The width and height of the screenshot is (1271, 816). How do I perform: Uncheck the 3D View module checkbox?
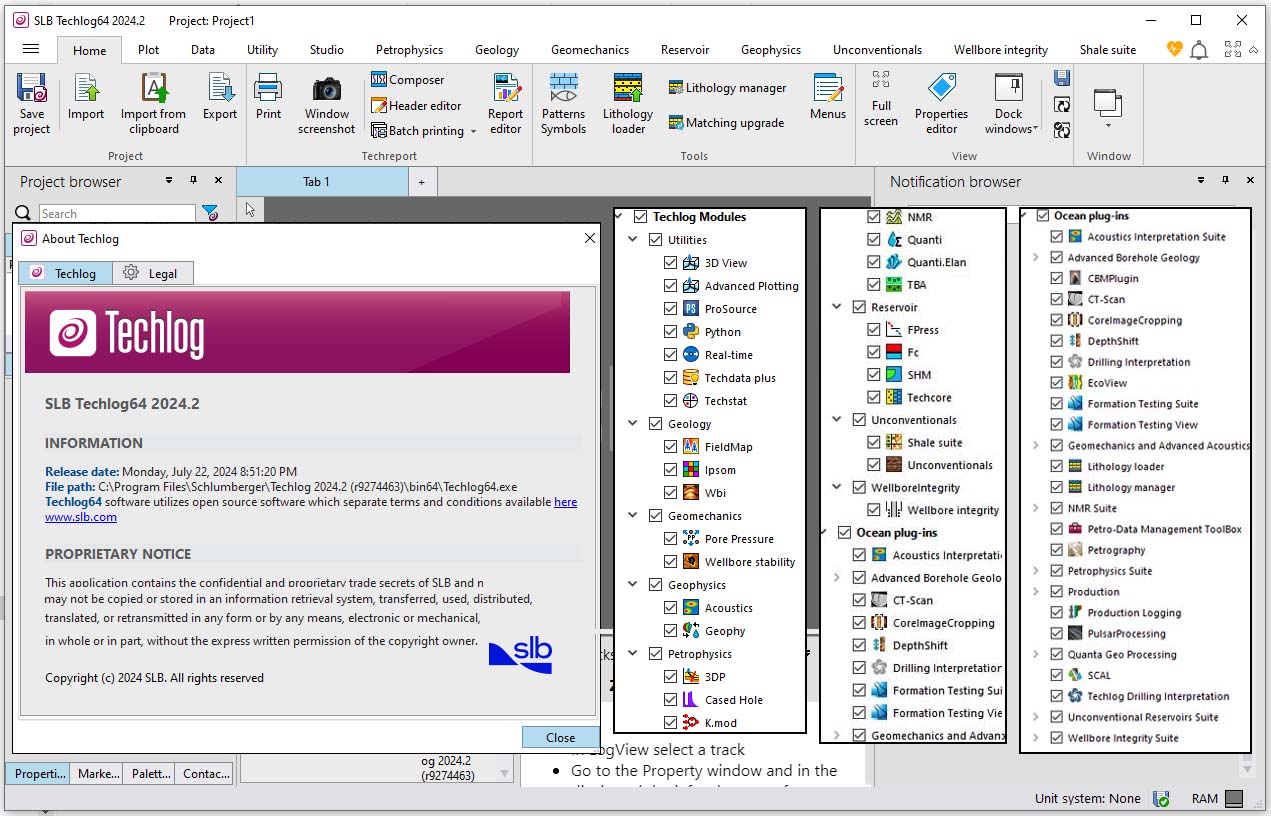pyautogui.click(x=671, y=263)
